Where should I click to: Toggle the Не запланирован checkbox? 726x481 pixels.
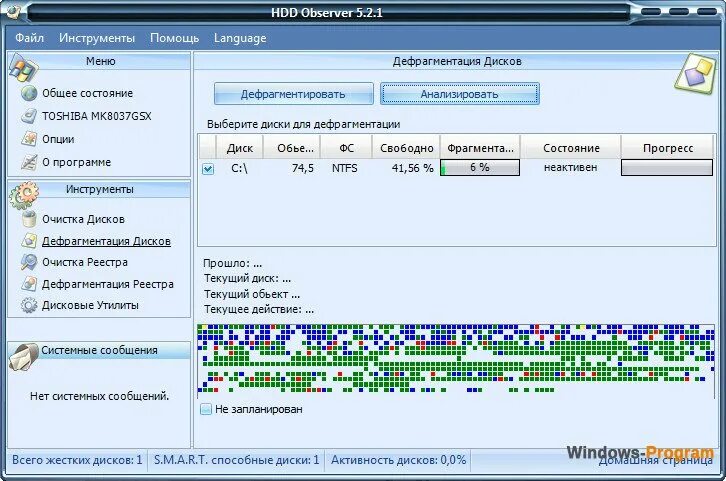click(x=206, y=409)
